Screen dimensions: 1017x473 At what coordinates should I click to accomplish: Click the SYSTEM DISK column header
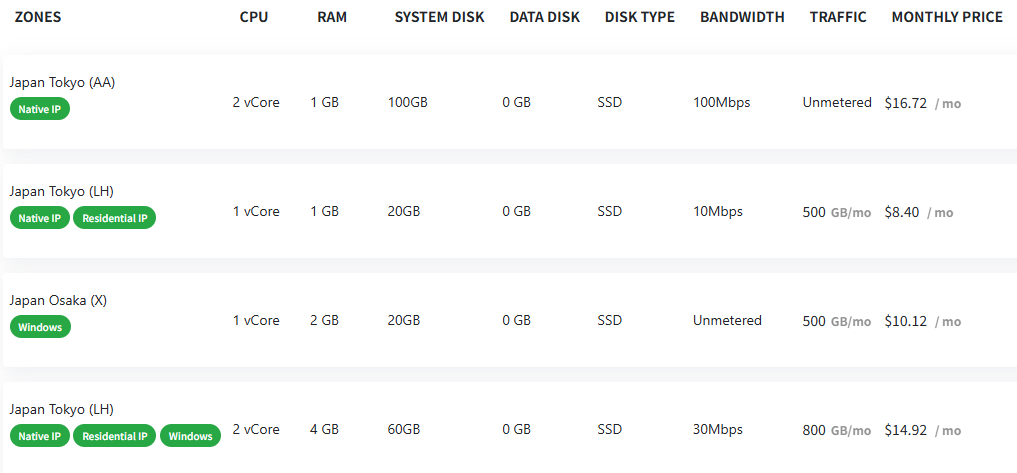pyautogui.click(x=440, y=18)
